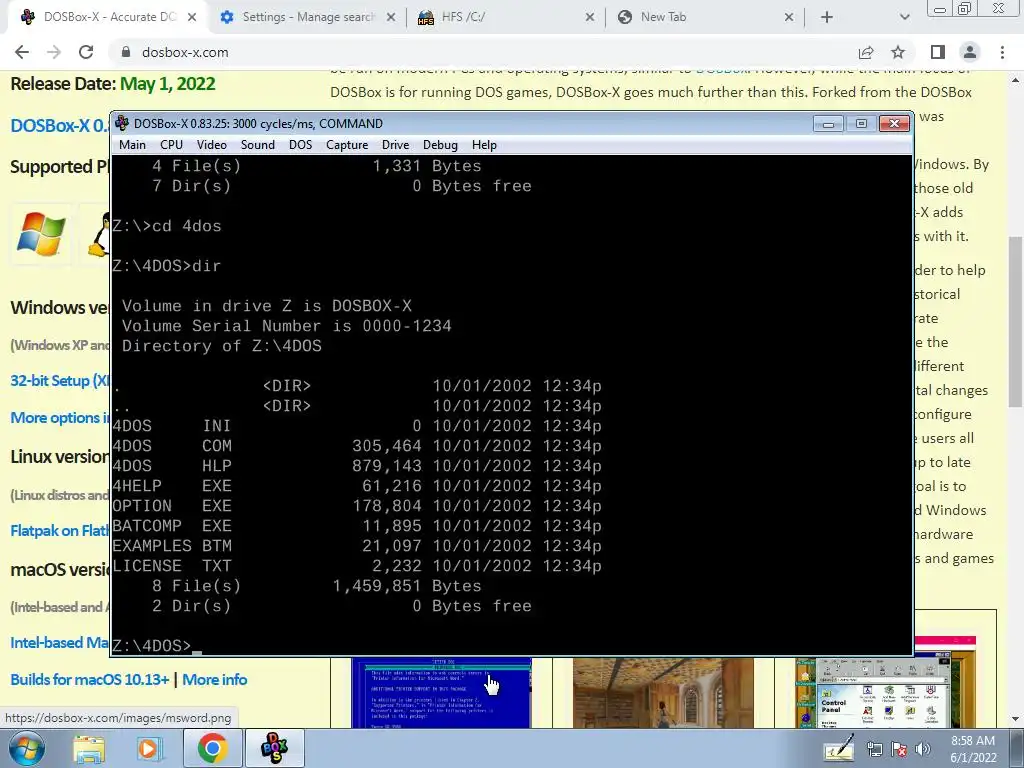1024x768 pixels.
Task: Open the Help menu in DOSBox-X
Action: (484, 145)
